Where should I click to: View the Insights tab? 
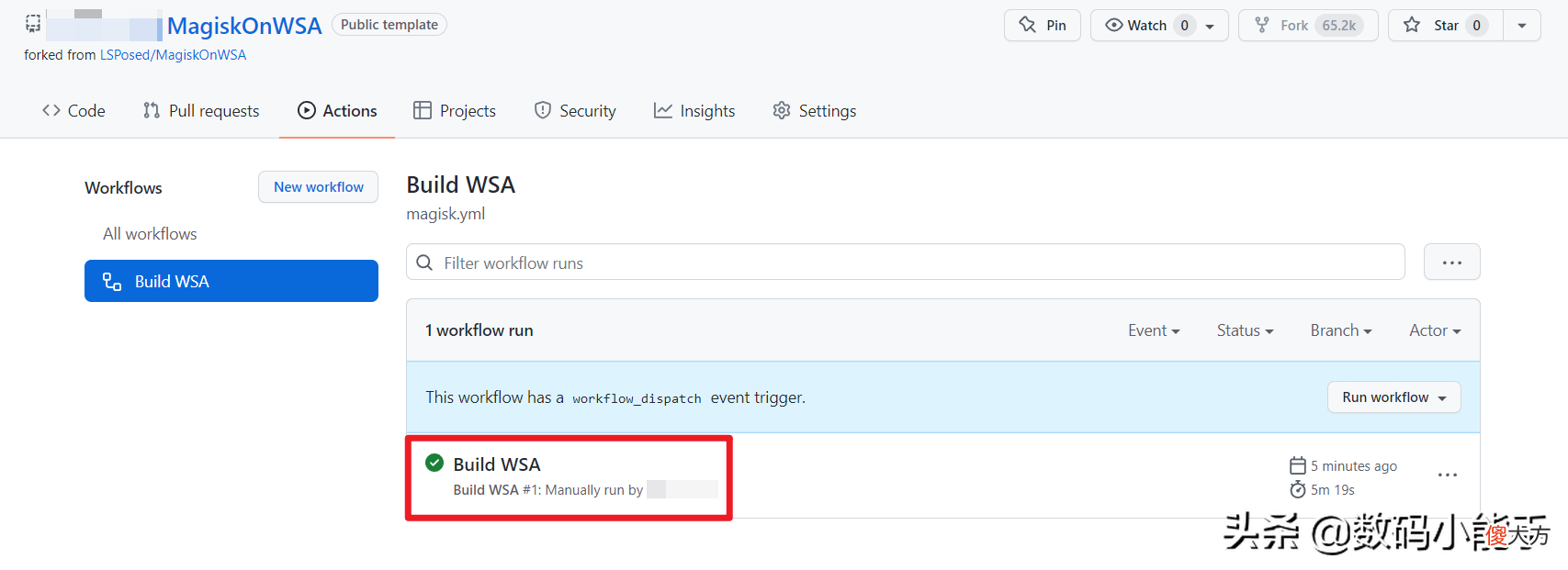[x=694, y=111]
